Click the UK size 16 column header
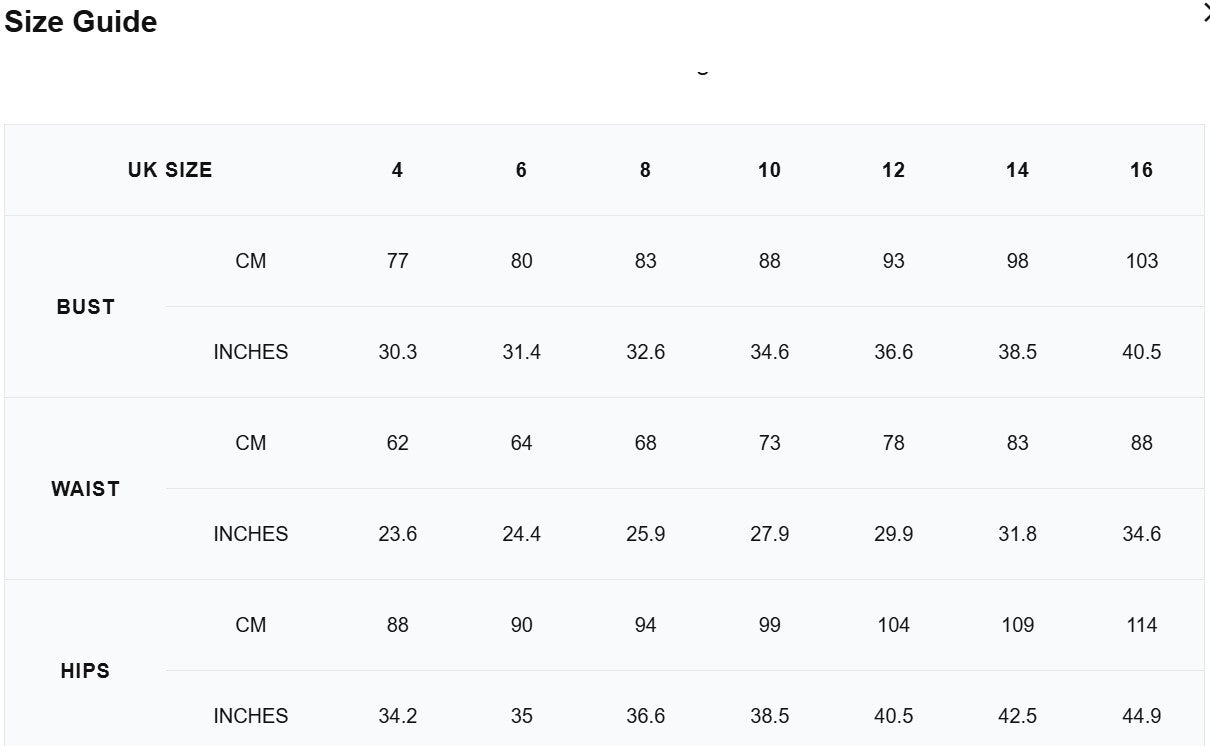 coord(1141,170)
